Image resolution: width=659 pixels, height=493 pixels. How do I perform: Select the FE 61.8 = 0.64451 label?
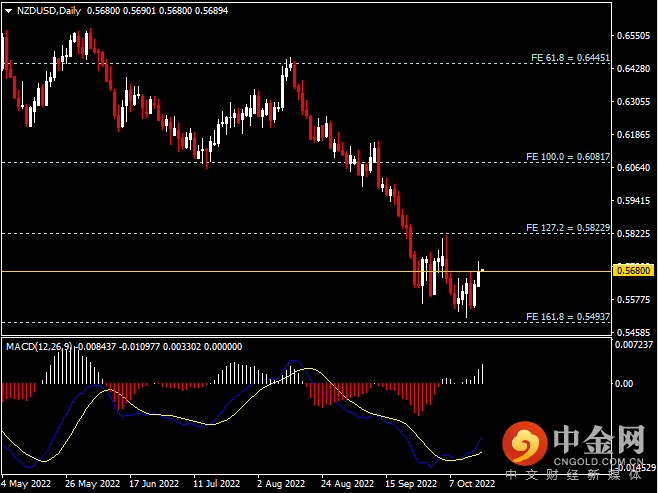point(570,58)
